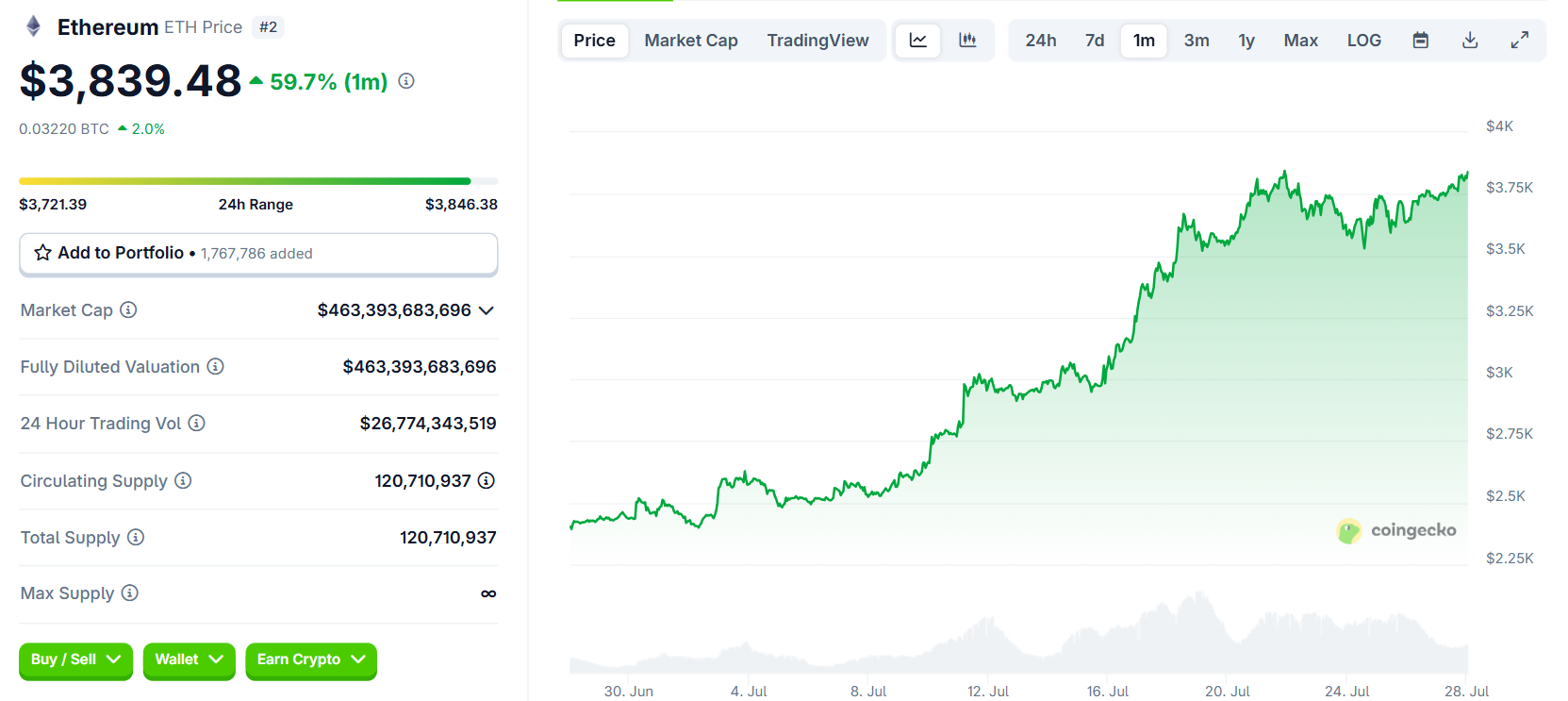Click the $3K price axis label
The height and width of the screenshot is (701, 1568).
pyautogui.click(x=1499, y=373)
